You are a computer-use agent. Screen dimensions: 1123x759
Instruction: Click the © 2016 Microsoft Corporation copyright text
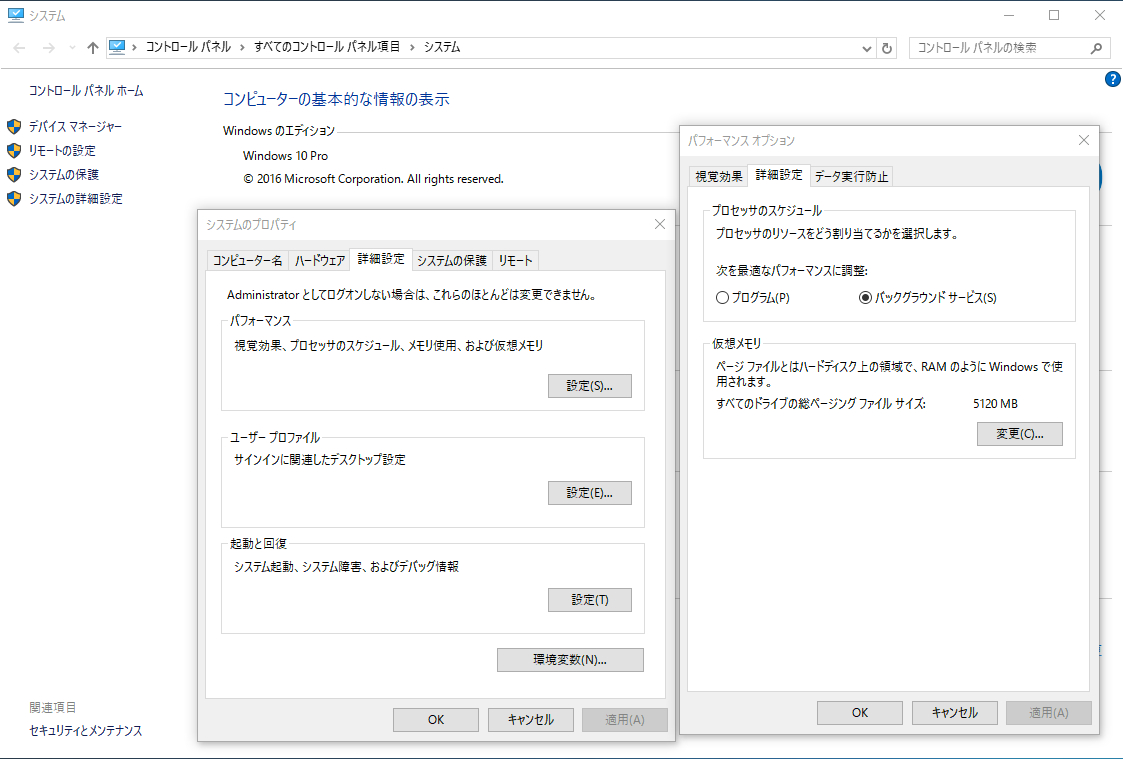373,179
